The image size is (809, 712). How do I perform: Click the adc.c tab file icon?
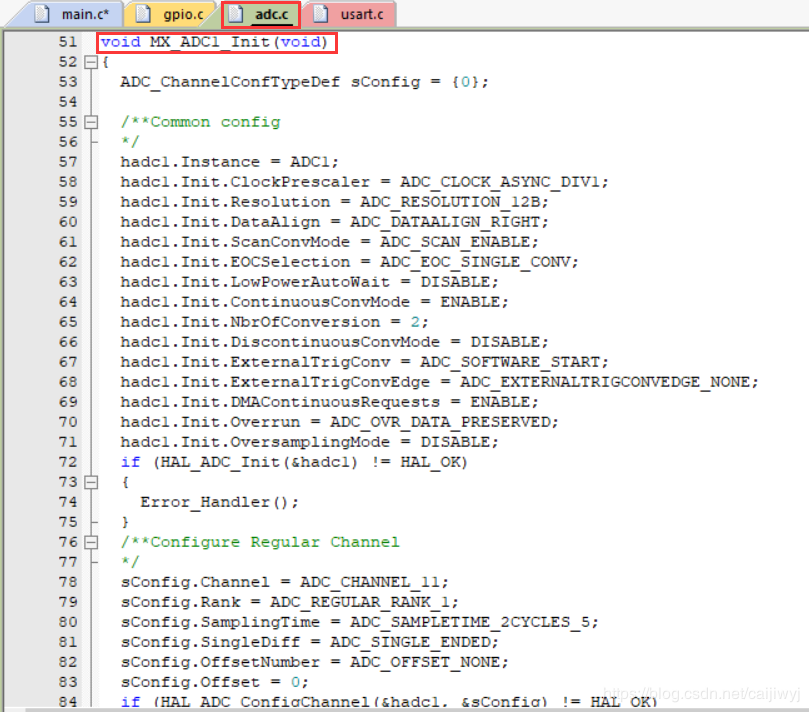(x=236, y=14)
